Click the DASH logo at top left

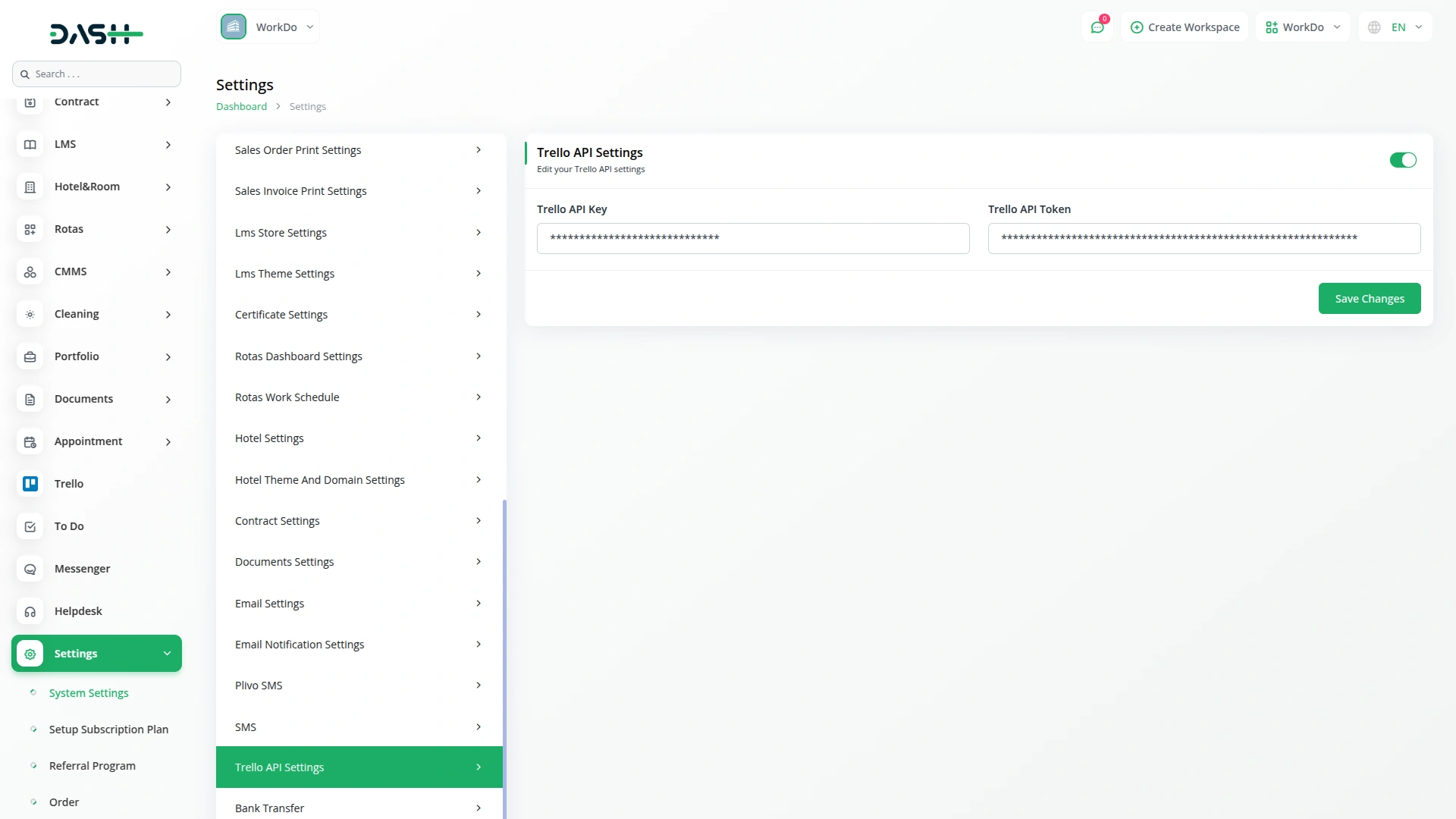pyautogui.click(x=96, y=33)
